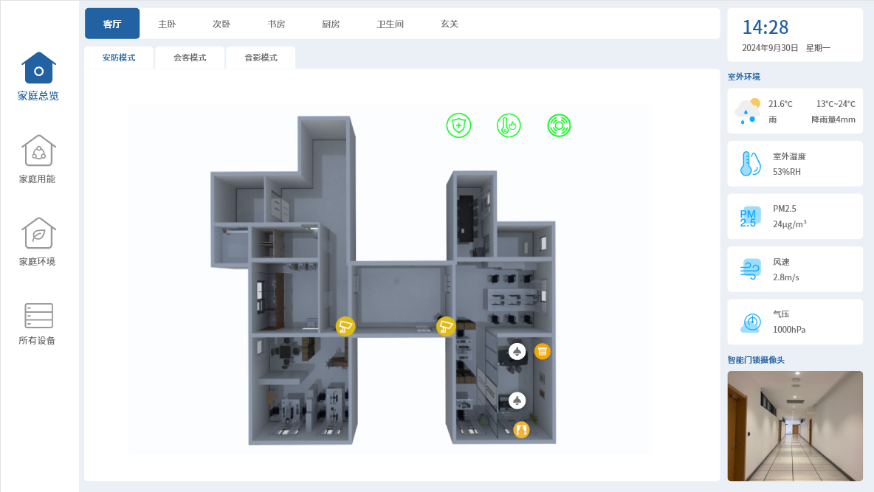Click the green thermometer temperature icon

[509, 125]
